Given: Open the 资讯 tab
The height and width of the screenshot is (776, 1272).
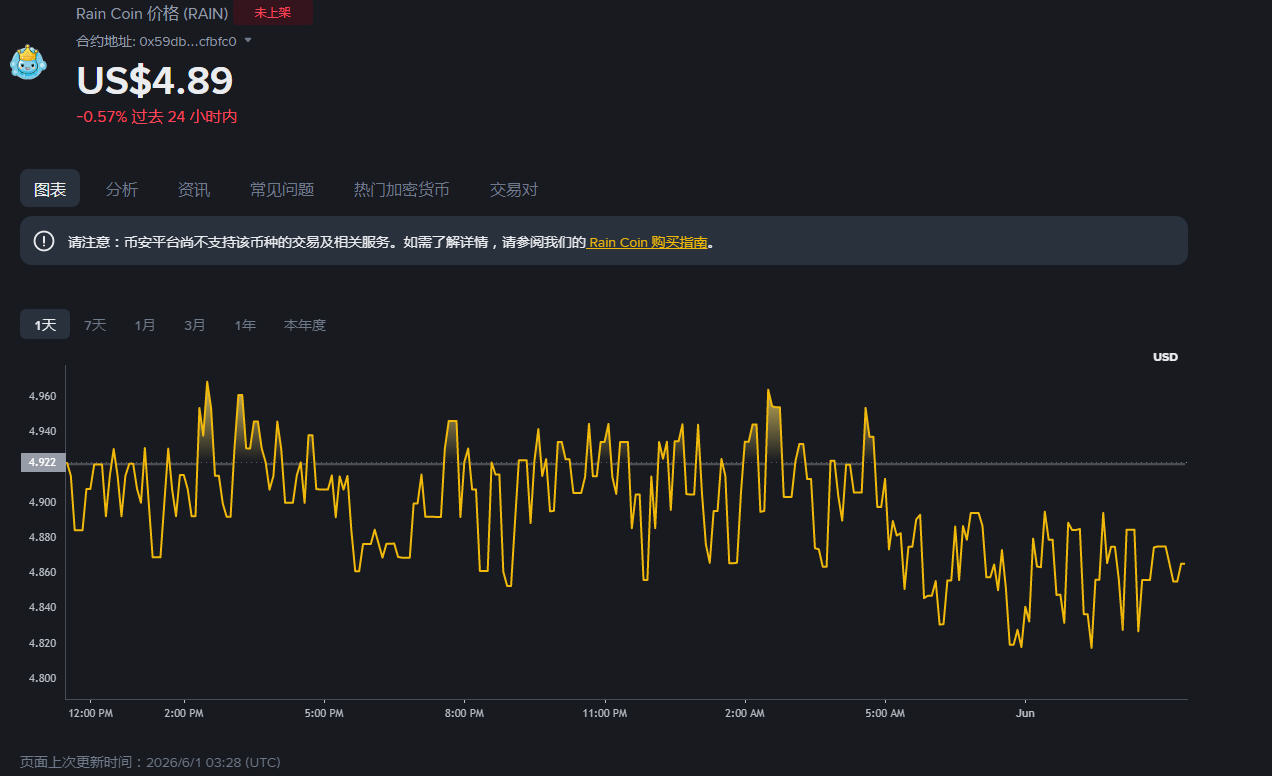Looking at the screenshot, I should tap(194, 189).
